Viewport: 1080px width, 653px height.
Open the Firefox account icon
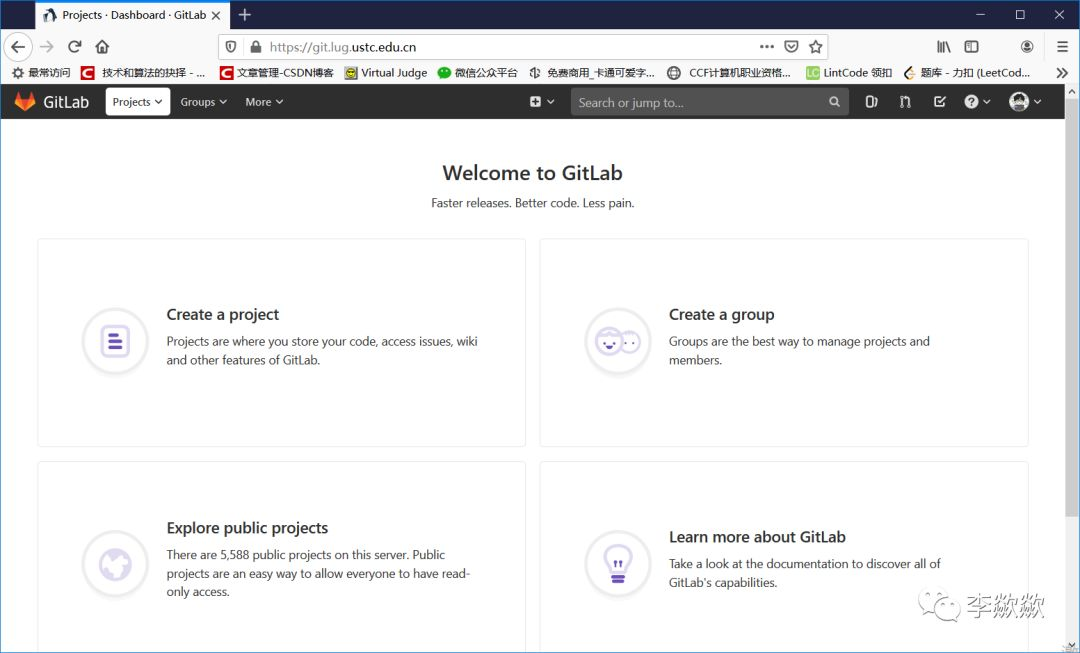1026,47
